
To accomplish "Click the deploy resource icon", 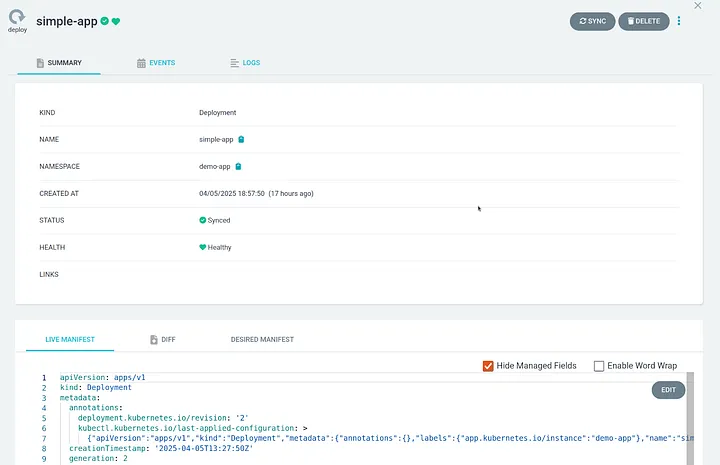I will tap(17, 18).
